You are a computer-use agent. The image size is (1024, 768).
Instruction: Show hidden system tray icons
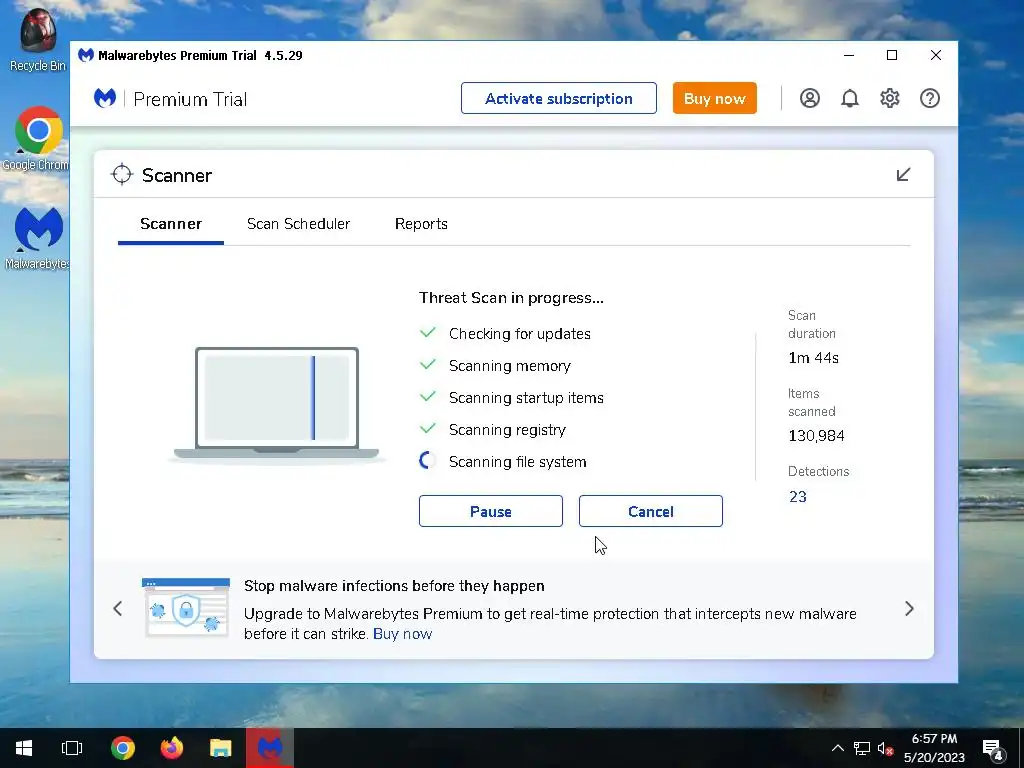tap(837, 748)
